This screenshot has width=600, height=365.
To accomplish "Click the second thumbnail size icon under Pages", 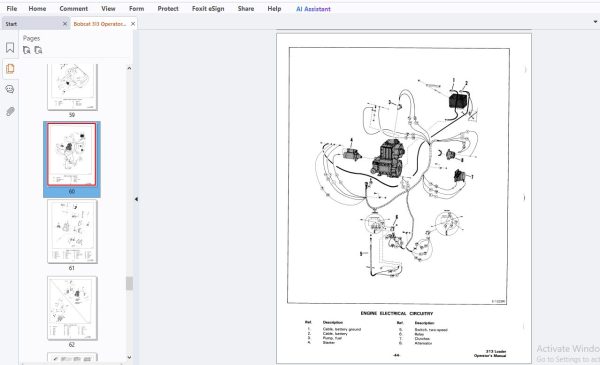I will pyautogui.click(x=38, y=50).
